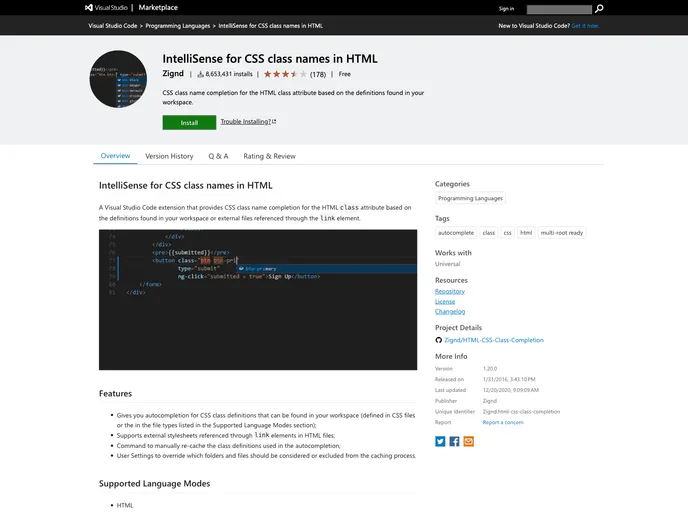Click the IntelliSense breadcrumb current page text

270,26
